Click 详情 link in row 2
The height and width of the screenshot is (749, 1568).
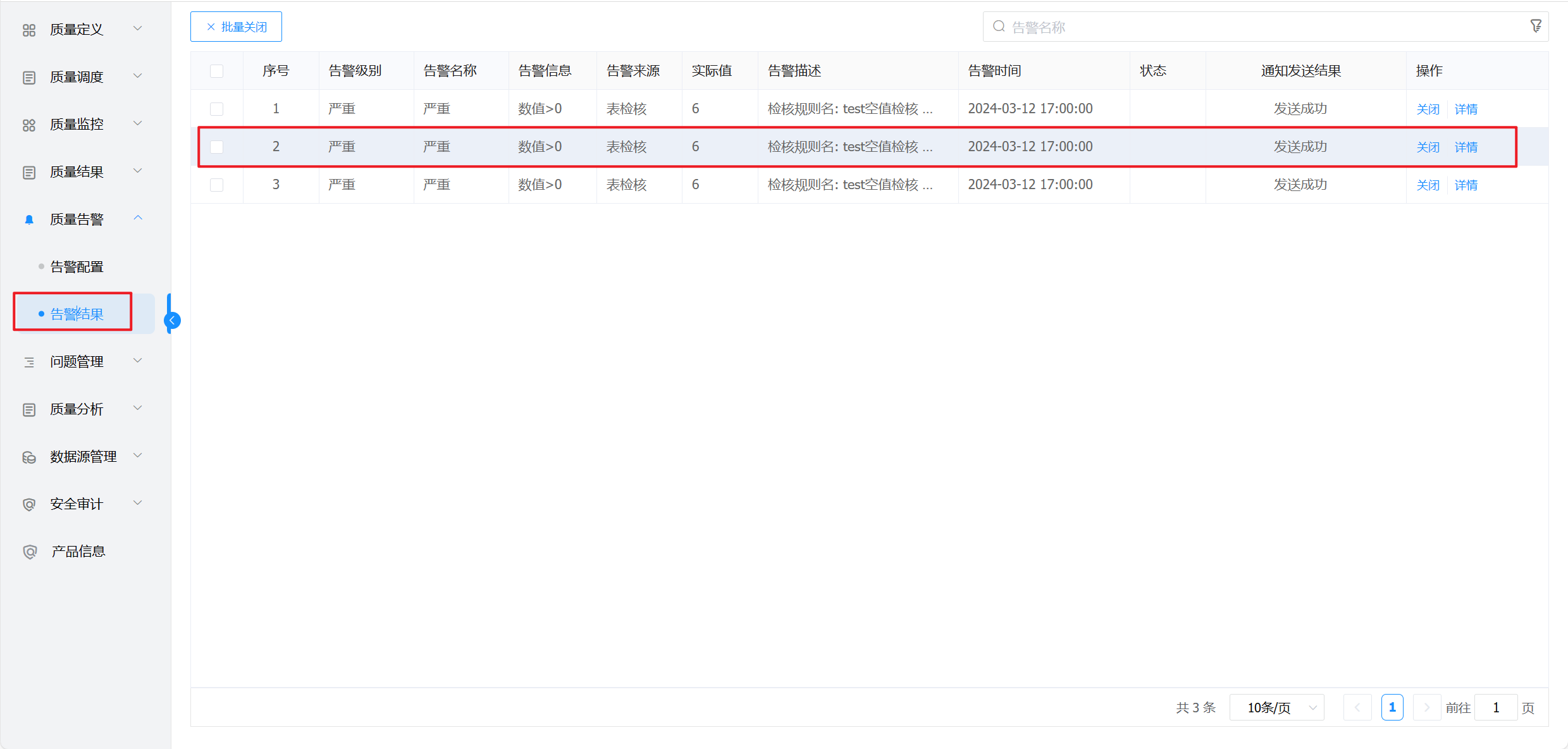coord(1466,147)
